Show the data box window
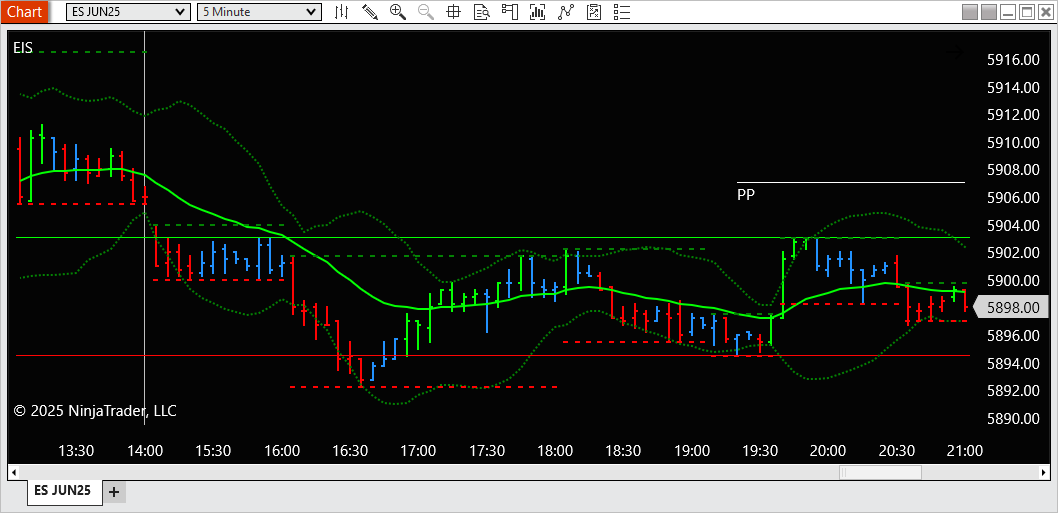This screenshot has height=513, width=1058. (481, 11)
